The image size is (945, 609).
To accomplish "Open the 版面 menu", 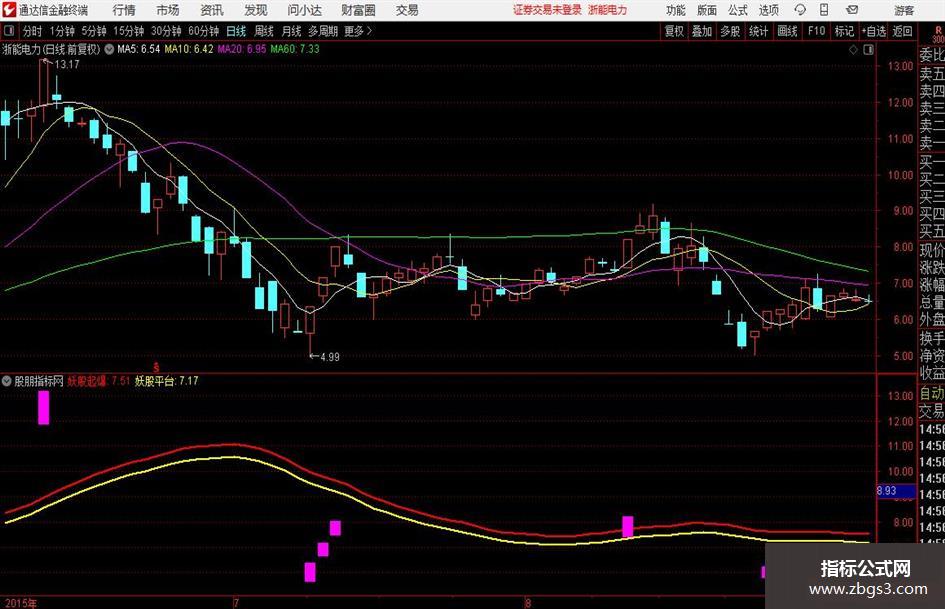I will [x=706, y=10].
